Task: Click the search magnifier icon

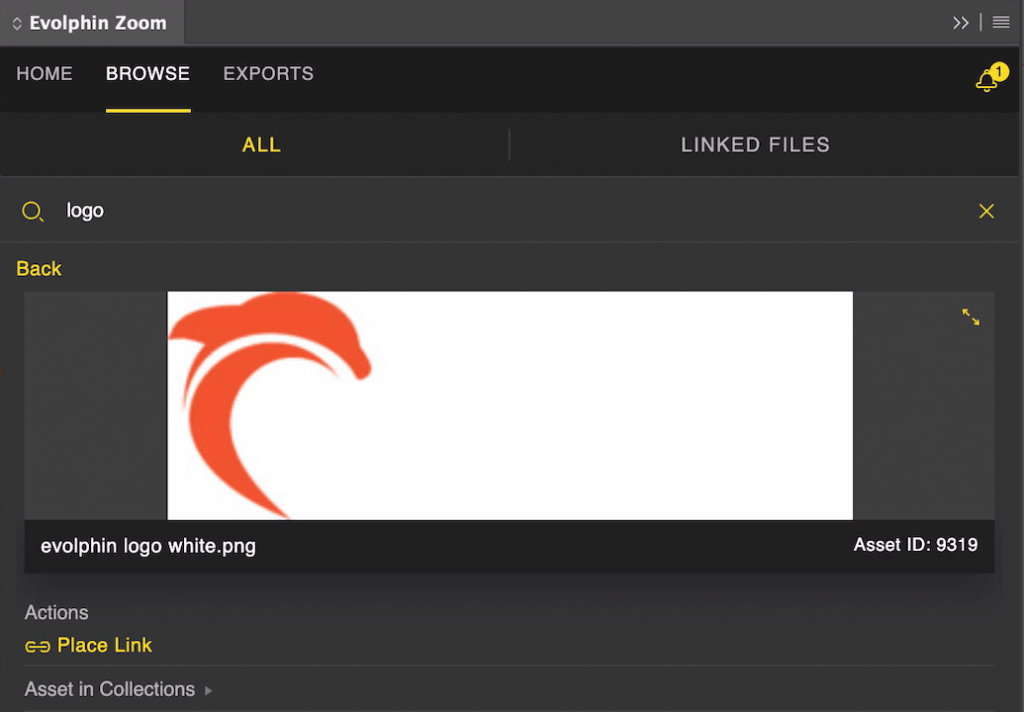Action: tap(33, 211)
